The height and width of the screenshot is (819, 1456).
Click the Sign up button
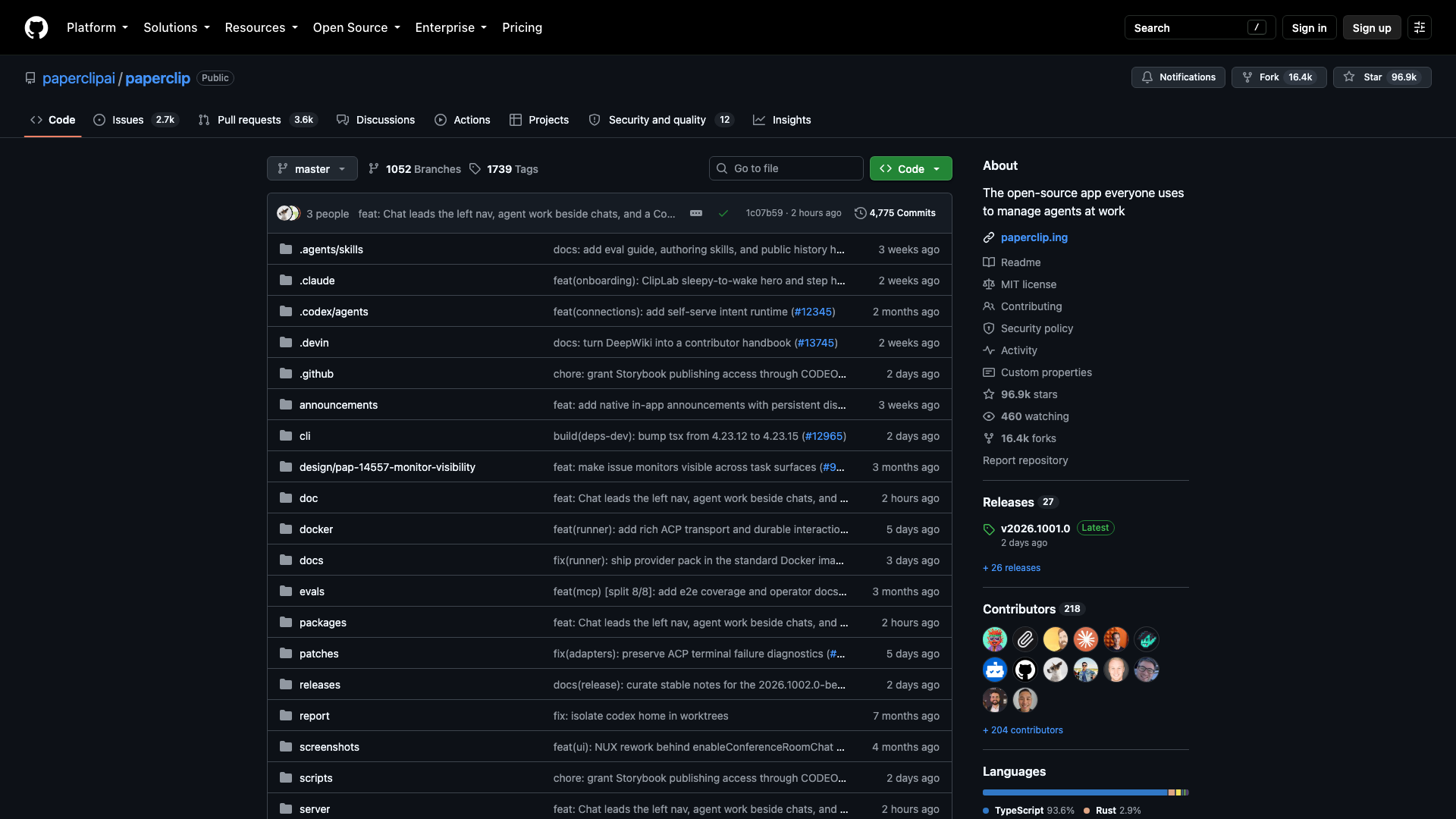[x=1372, y=27]
